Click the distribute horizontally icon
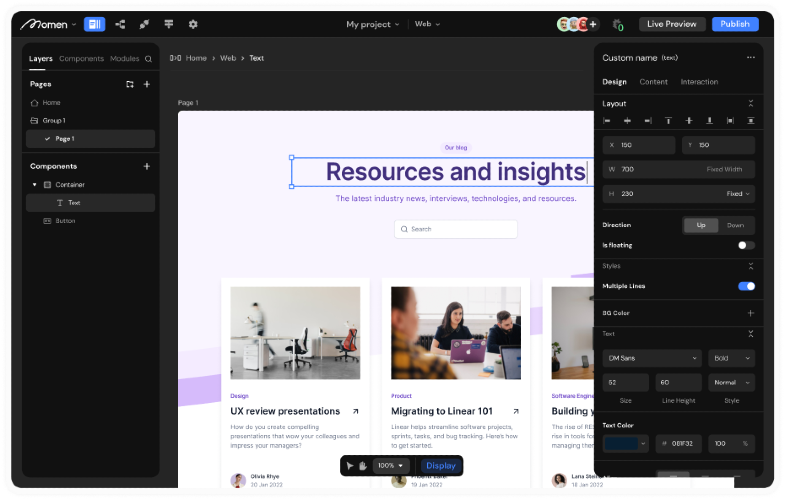This screenshot has height=500, width=785. tap(730, 121)
